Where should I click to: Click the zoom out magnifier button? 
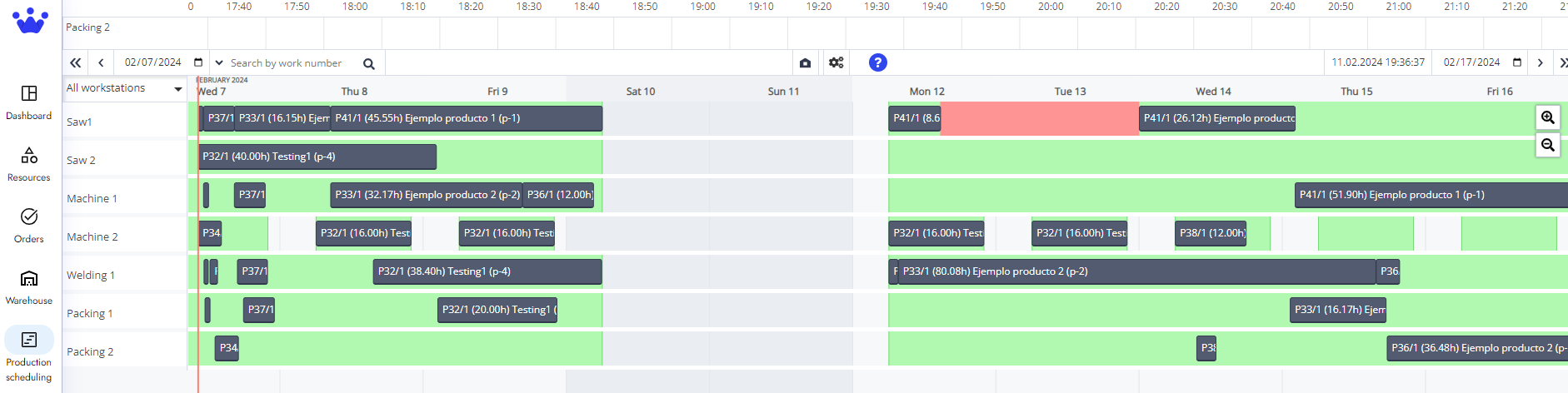[x=1547, y=145]
